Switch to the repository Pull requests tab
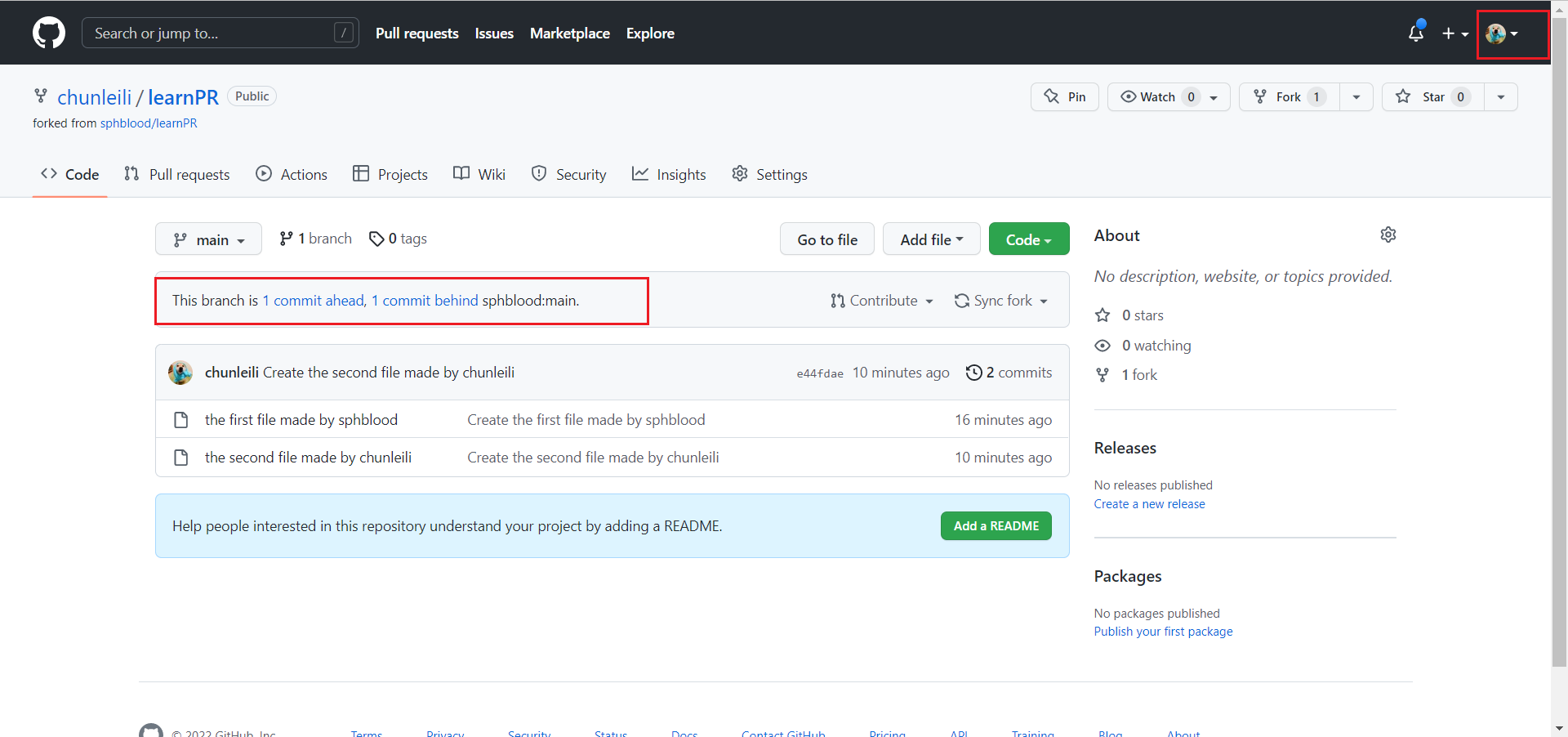 [177, 174]
